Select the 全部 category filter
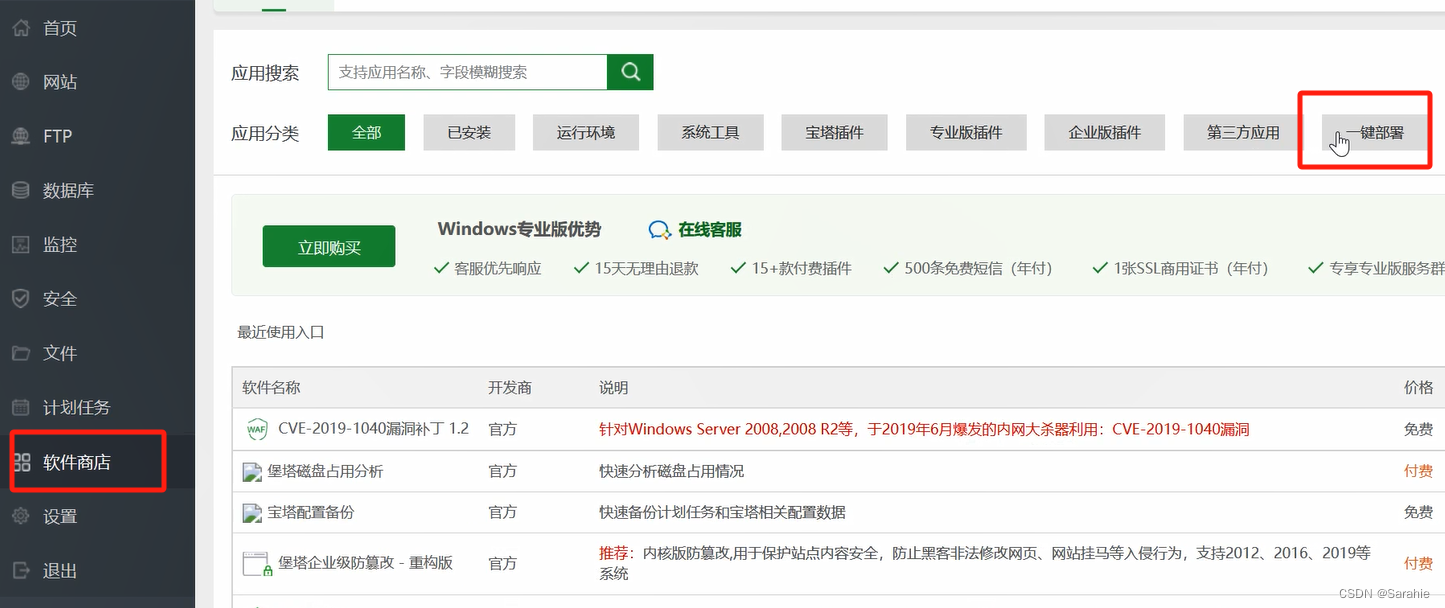 pos(366,132)
